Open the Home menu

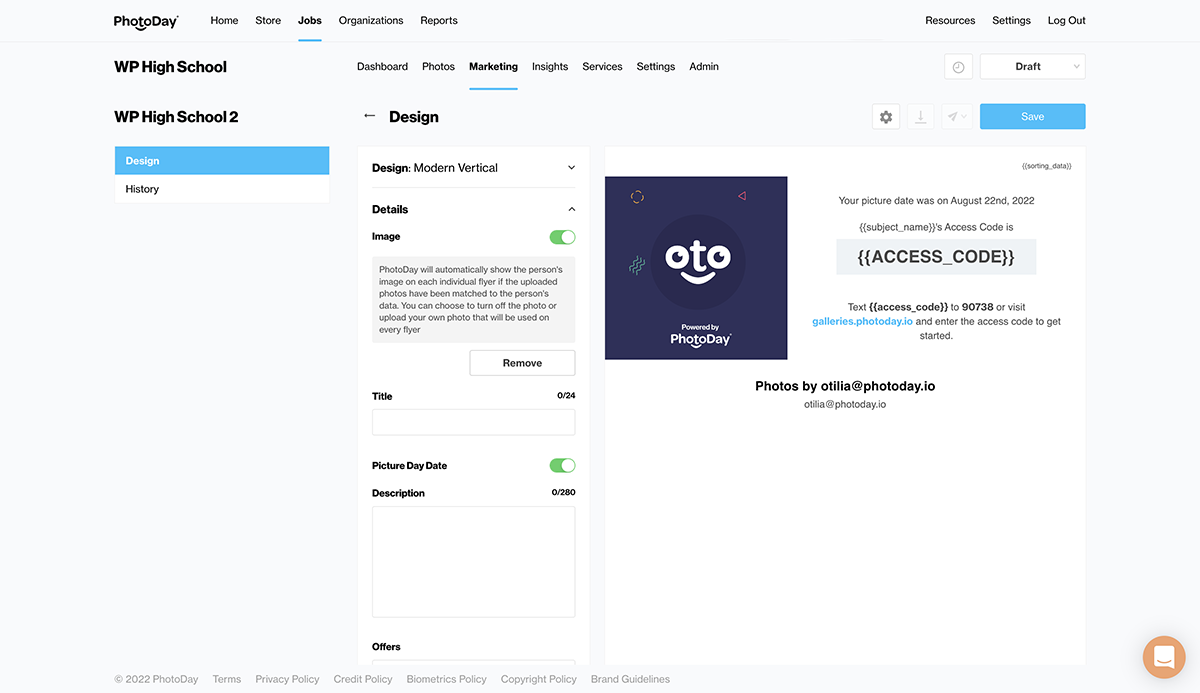click(224, 20)
